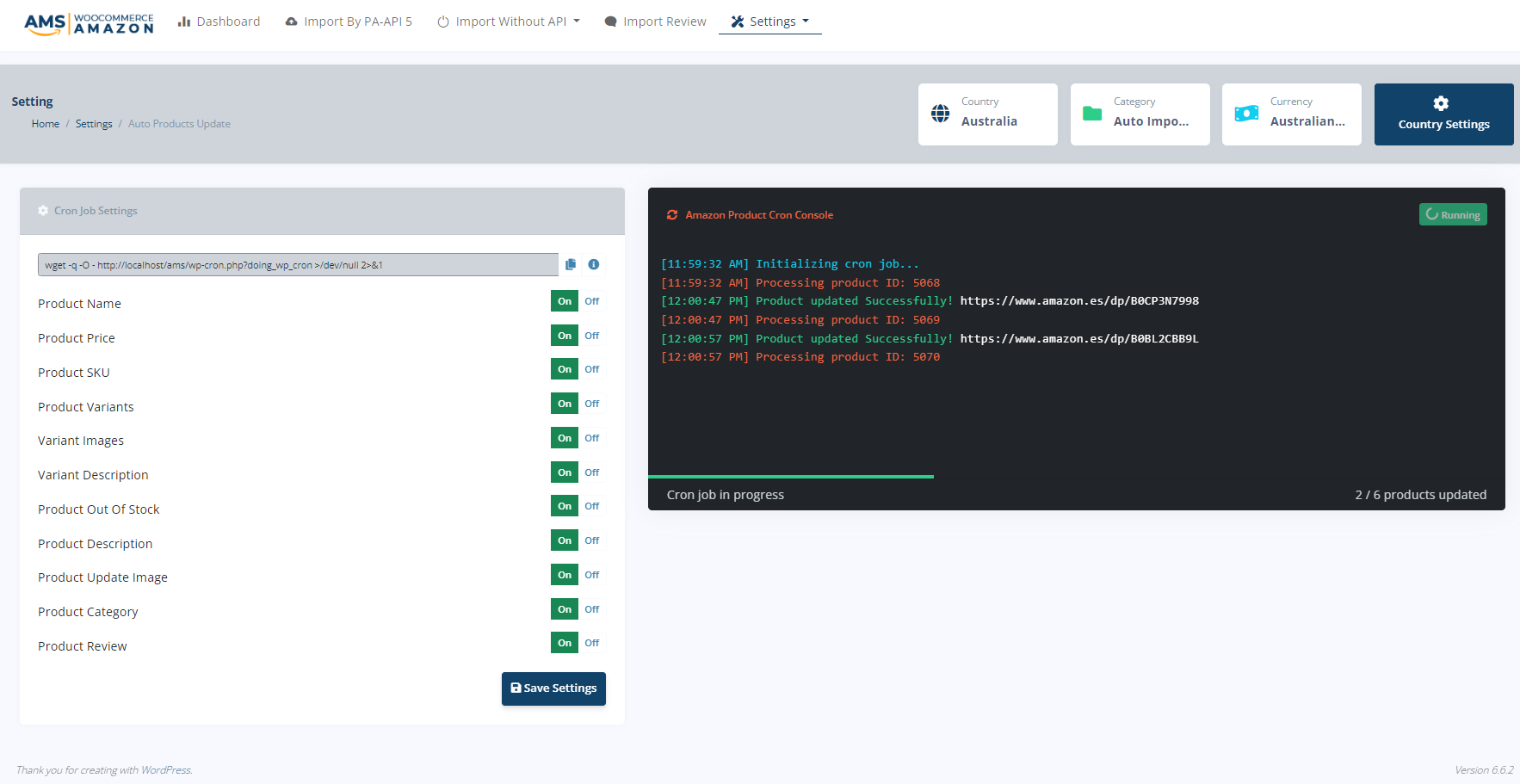The width and height of the screenshot is (1520, 784).
Task: Open Country Settings button
Action: 1444,114
